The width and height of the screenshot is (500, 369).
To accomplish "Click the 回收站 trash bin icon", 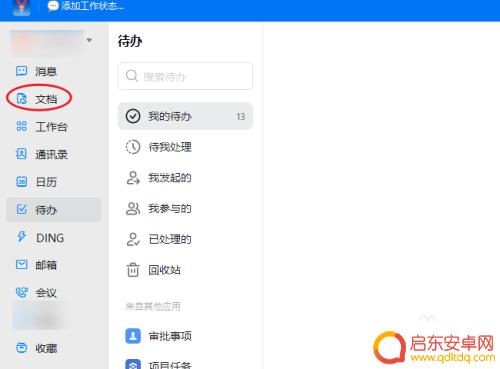I will coord(133,270).
